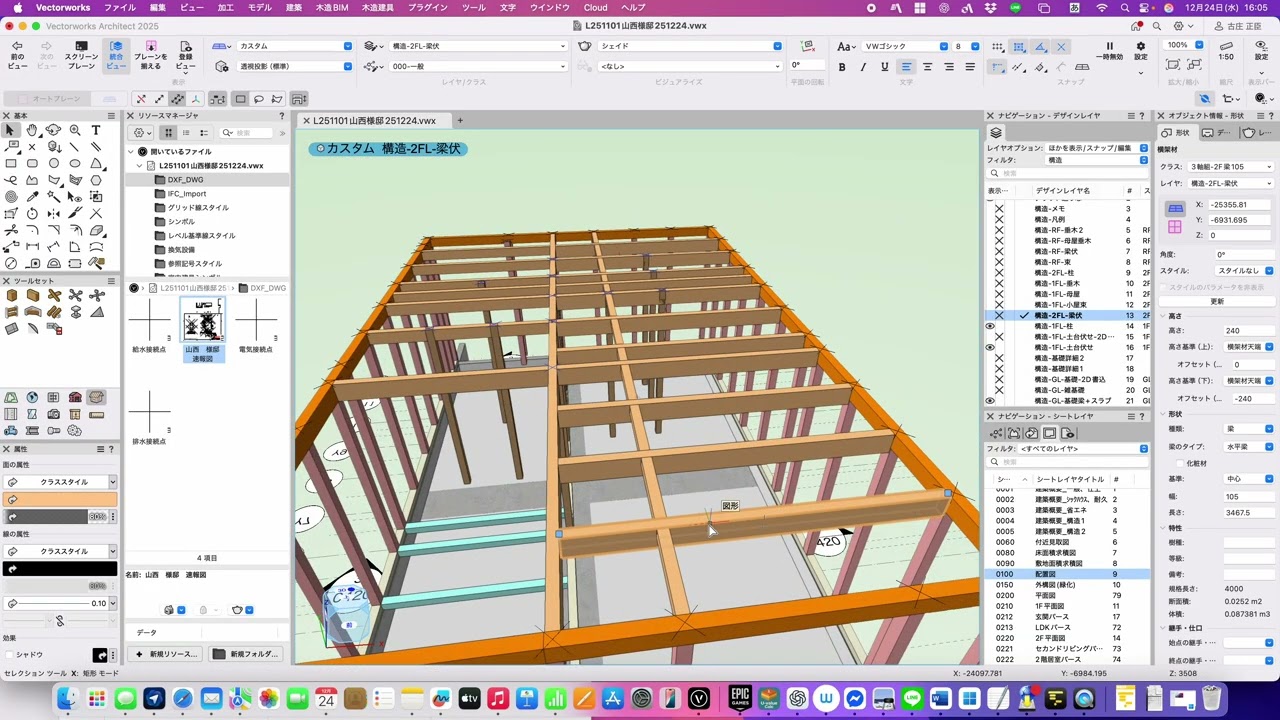Open the 木造BIM menu

[331, 7]
